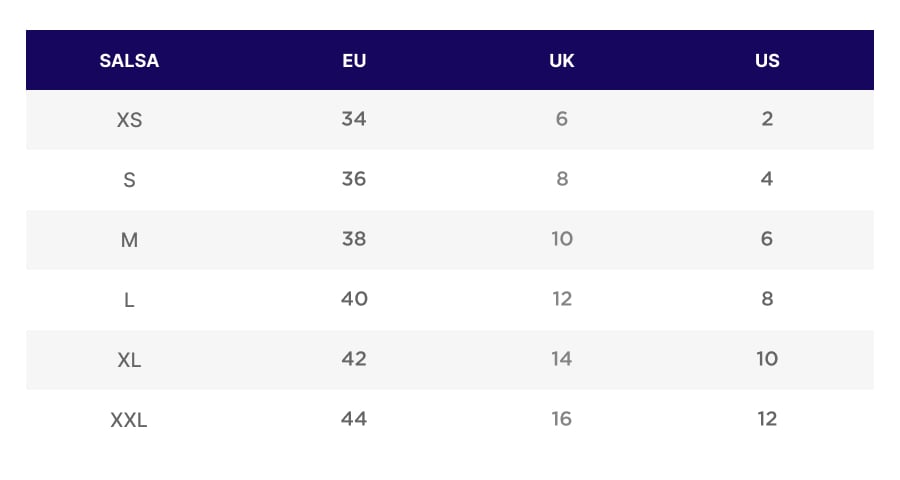Select the XXL size label
The height and width of the screenshot is (480, 900).
[x=129, y=420]
